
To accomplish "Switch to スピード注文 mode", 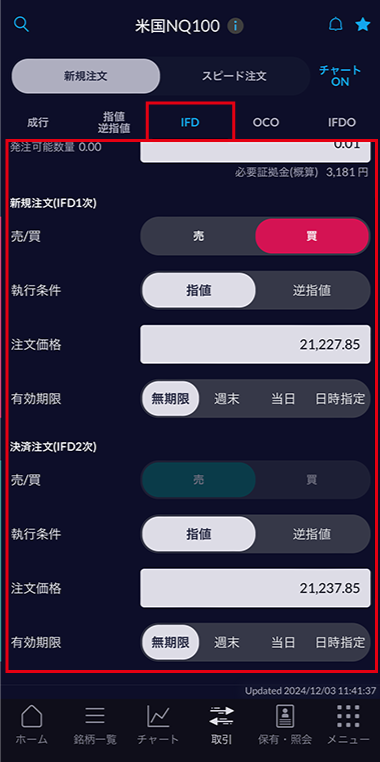I will pyautogui.click(x=234, y=76).
